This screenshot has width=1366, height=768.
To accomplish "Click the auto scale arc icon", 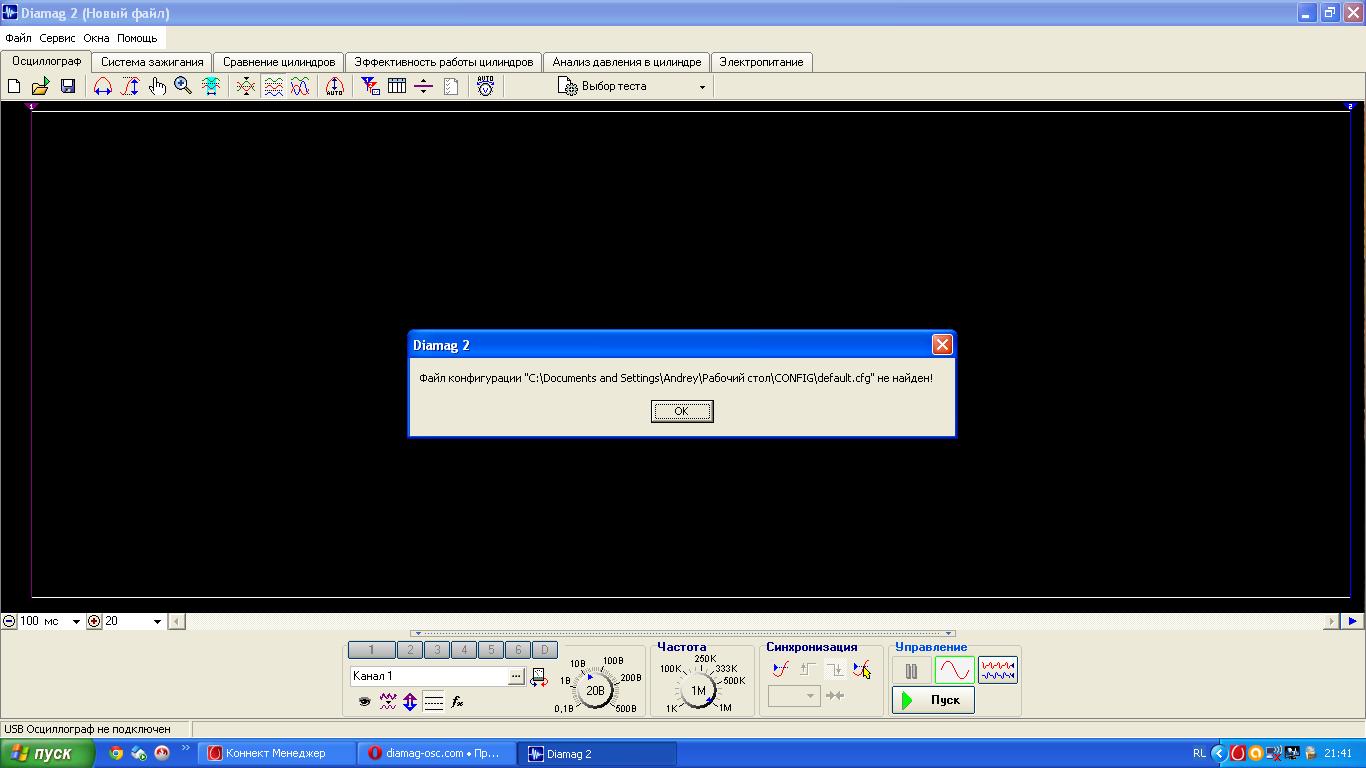I will point(335,87).
